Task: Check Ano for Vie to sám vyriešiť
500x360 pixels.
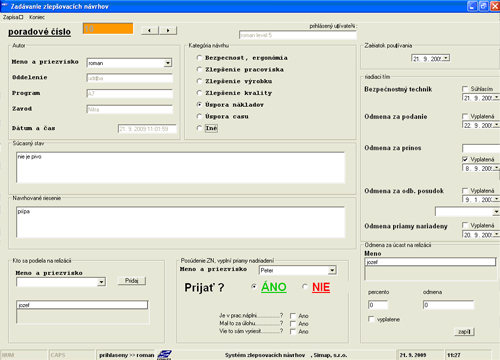Action: pyautogui.click(x=293, y=332)
